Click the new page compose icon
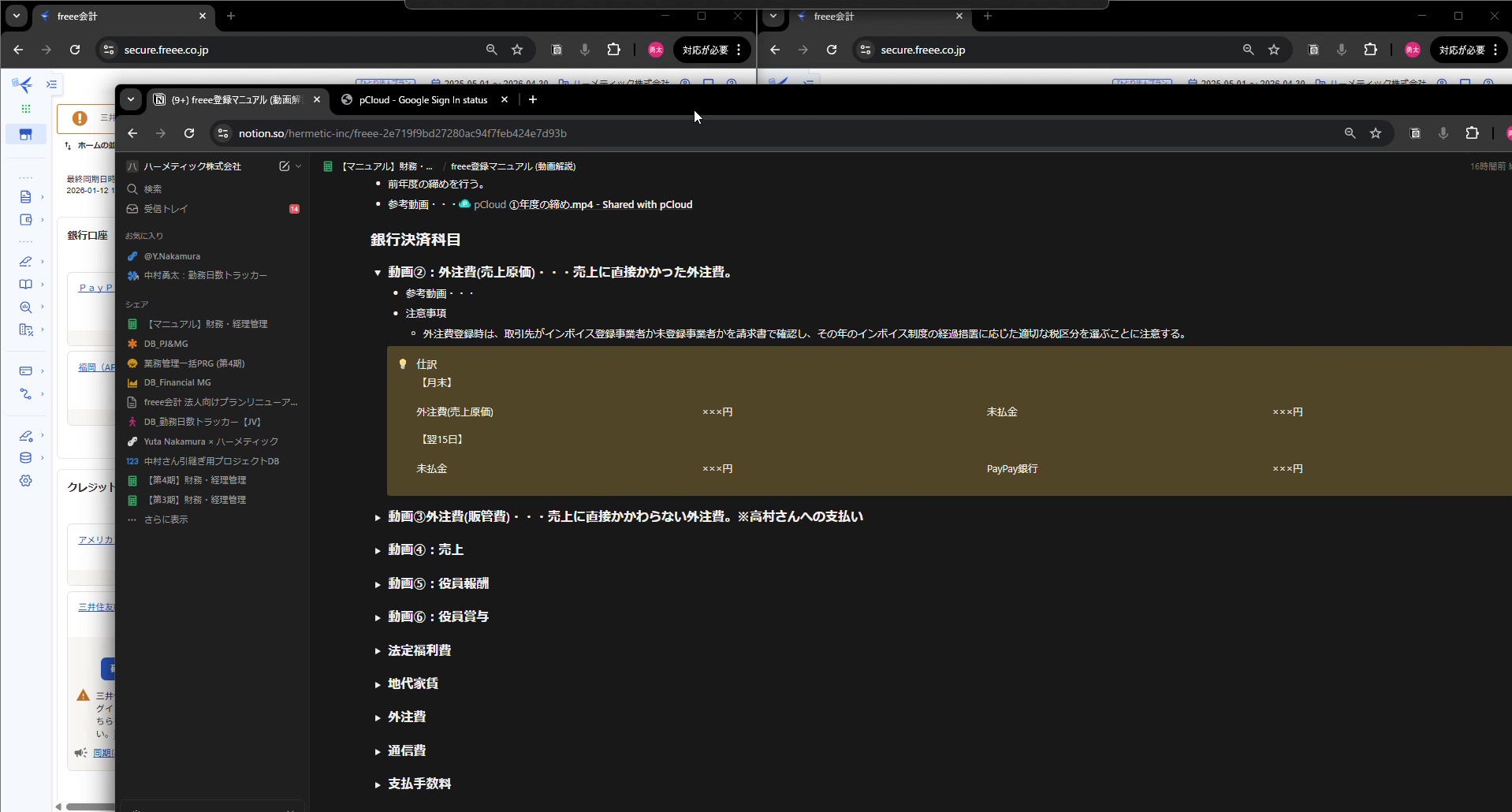The height and width of the screenshot is (812, 1512). [x=284, y=166]
